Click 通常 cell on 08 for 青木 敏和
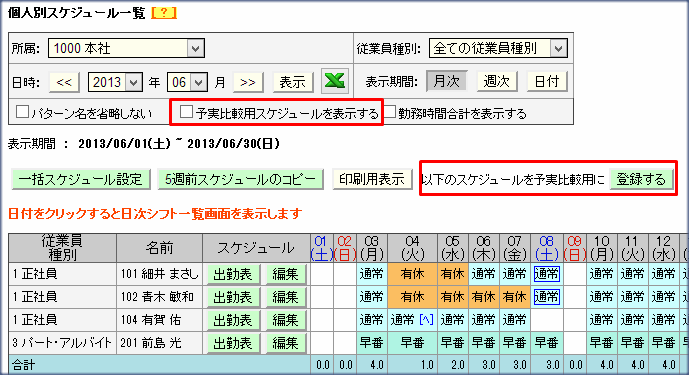Viewport: 689px width, 375px height. (547, 297)
